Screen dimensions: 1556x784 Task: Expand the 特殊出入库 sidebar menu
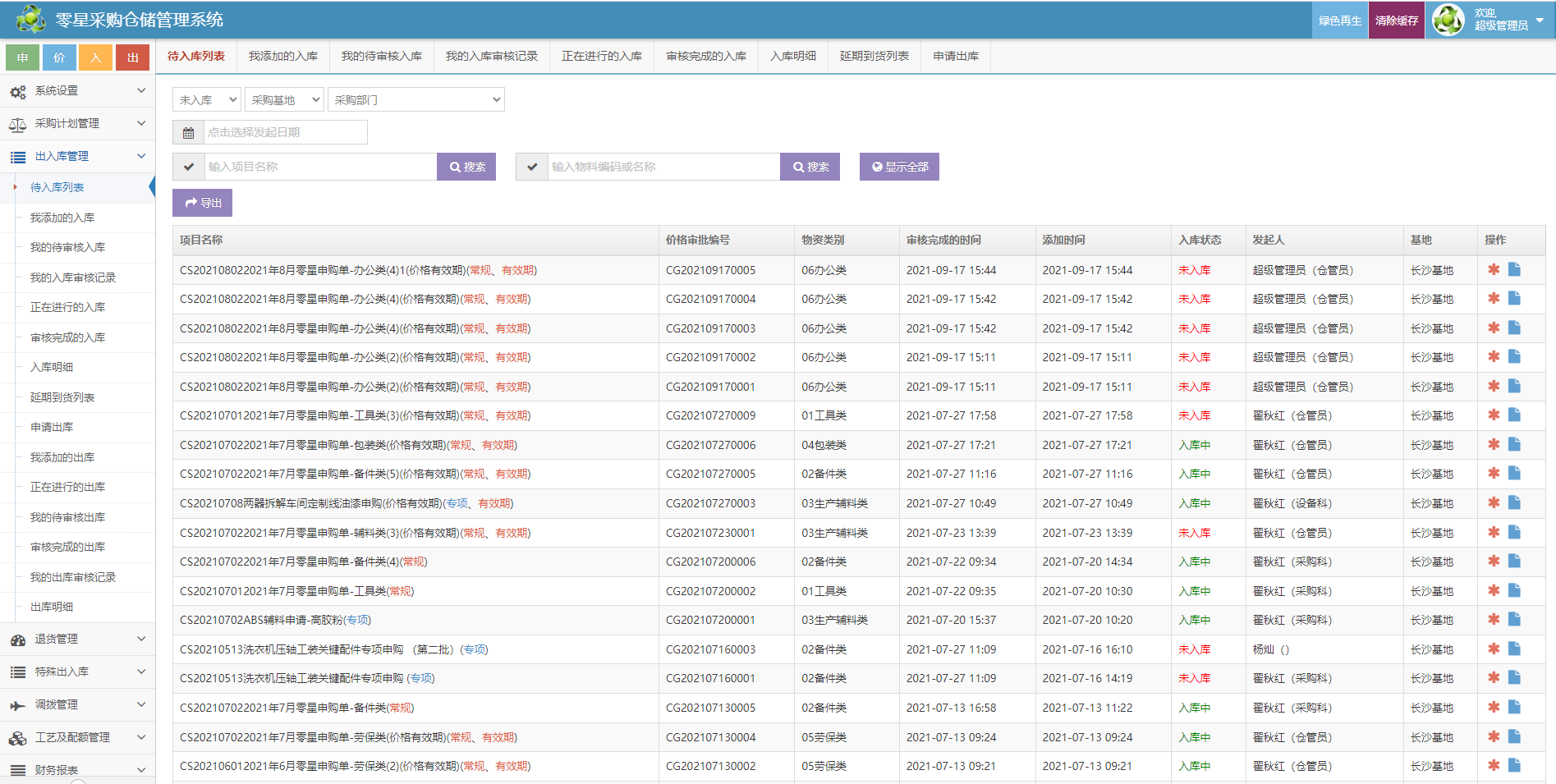77,672
